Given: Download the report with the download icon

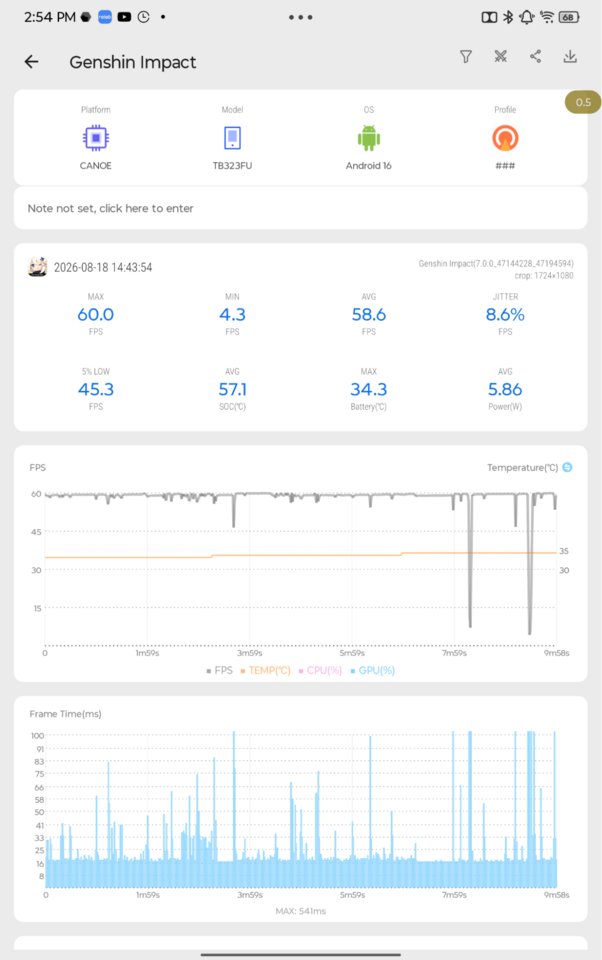Looking at the screenshot, I should [x=570, y=57].
